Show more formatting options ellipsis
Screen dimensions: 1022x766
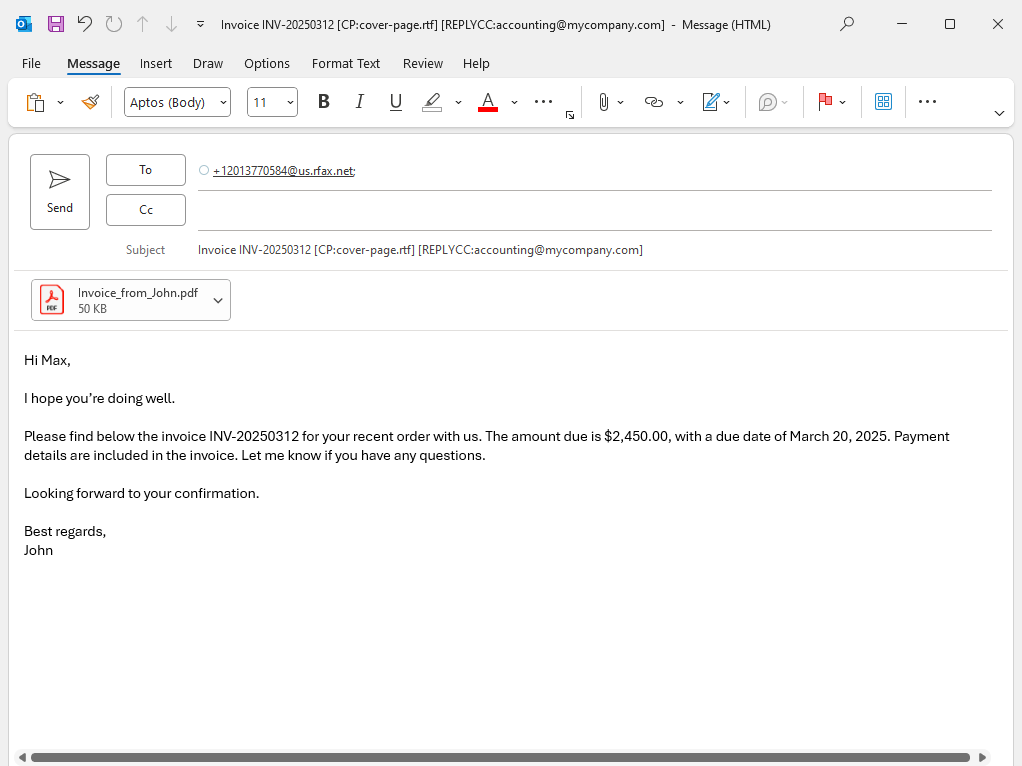tap(543, 102)
